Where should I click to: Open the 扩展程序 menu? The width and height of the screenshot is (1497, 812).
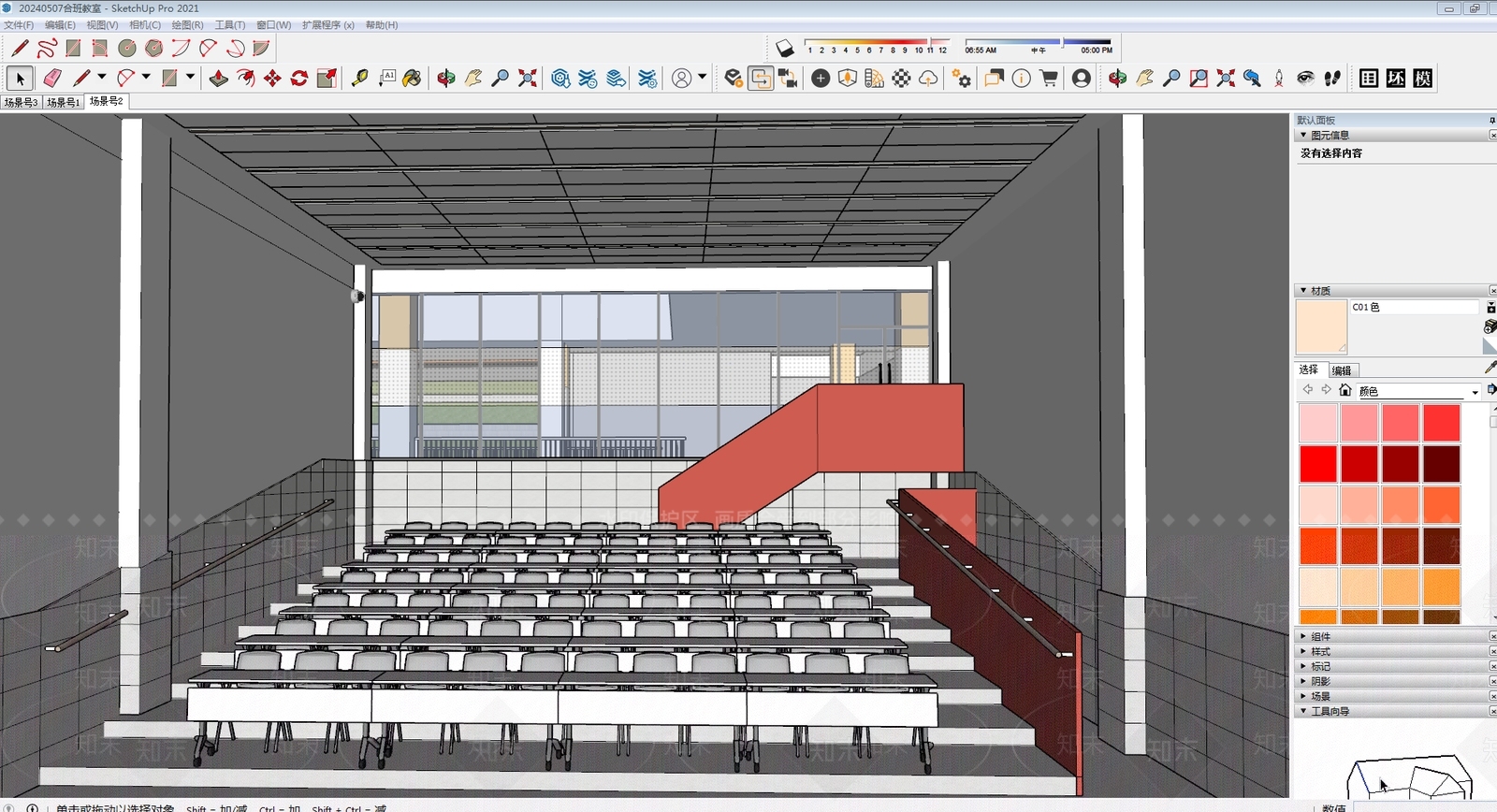pos(327,25)
